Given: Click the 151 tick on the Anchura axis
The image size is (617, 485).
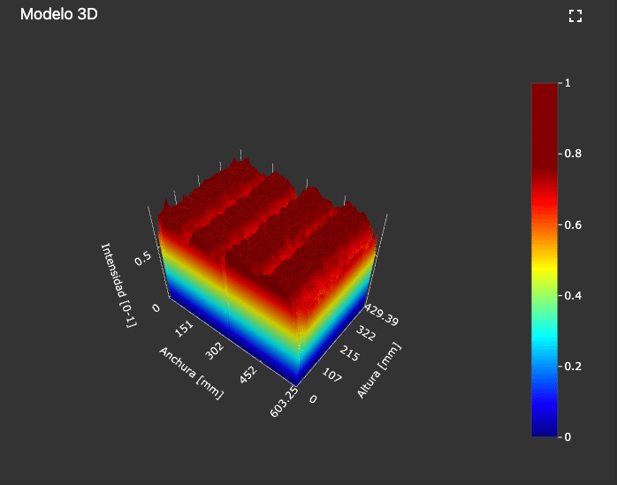Looking at the screenshot, I should [185, 329].
